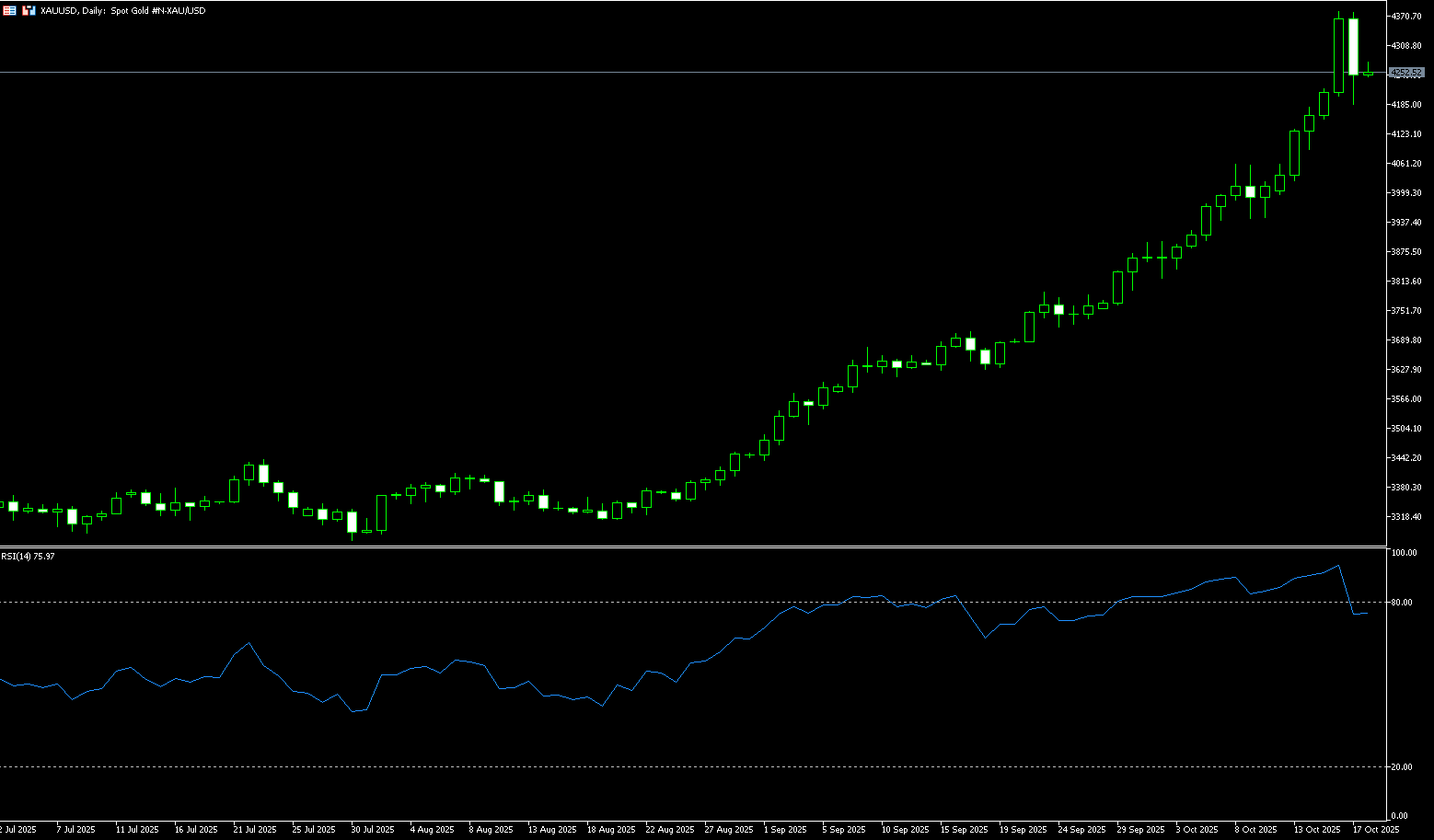Click the XAUUSD Daily chart title text

(x=123, y=10)
